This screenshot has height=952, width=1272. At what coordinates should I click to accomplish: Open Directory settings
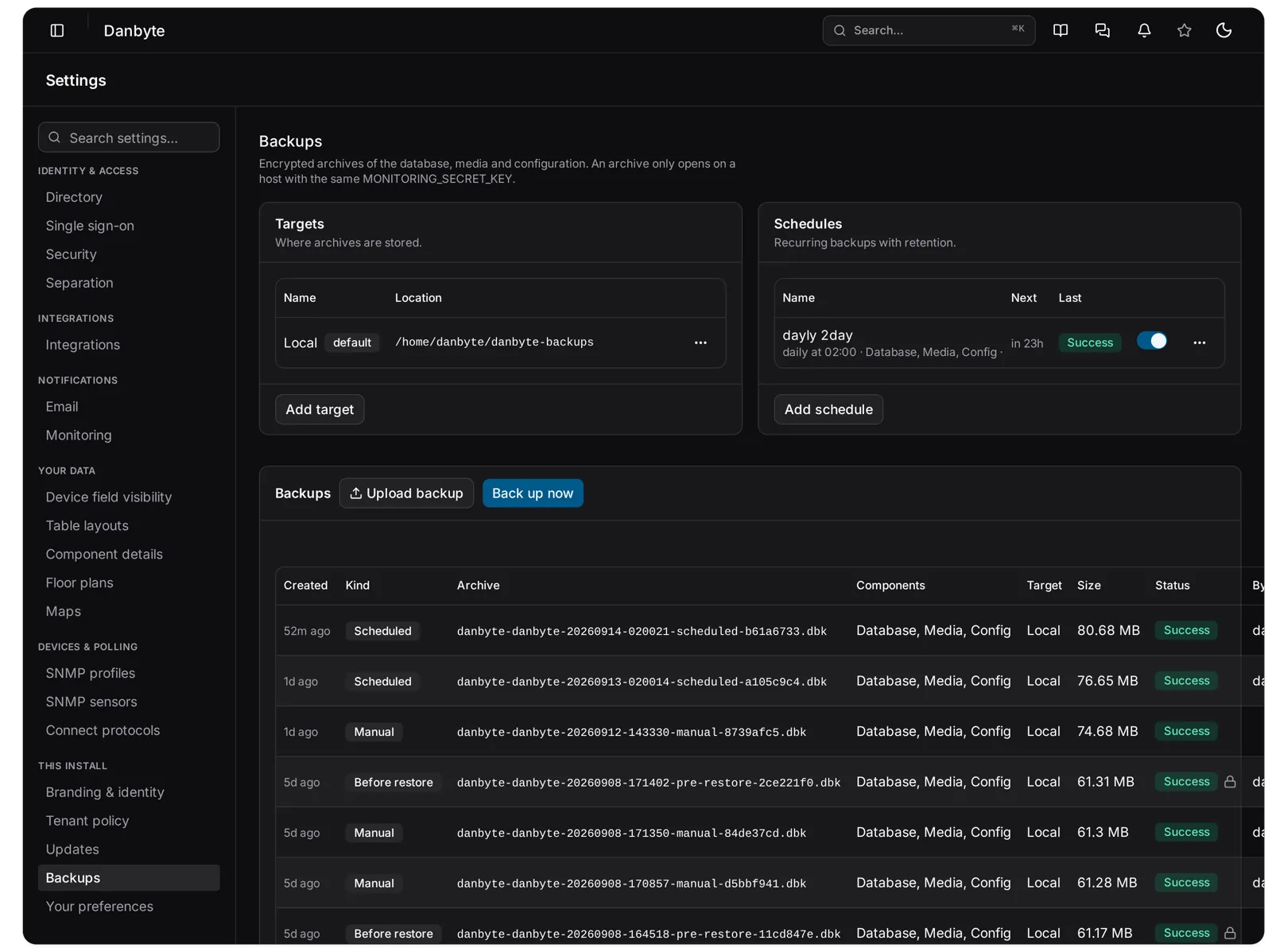(x=74, y=197)
